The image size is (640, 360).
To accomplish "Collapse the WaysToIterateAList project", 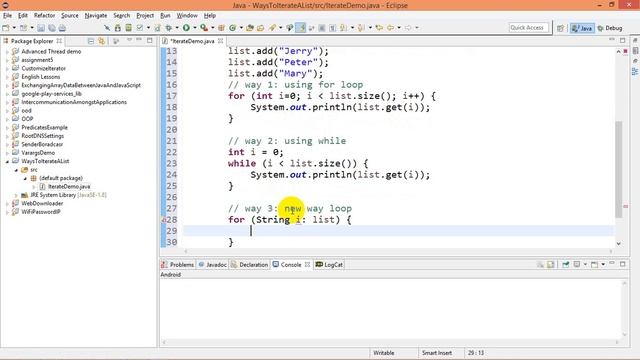I will [x=7, y=161].
